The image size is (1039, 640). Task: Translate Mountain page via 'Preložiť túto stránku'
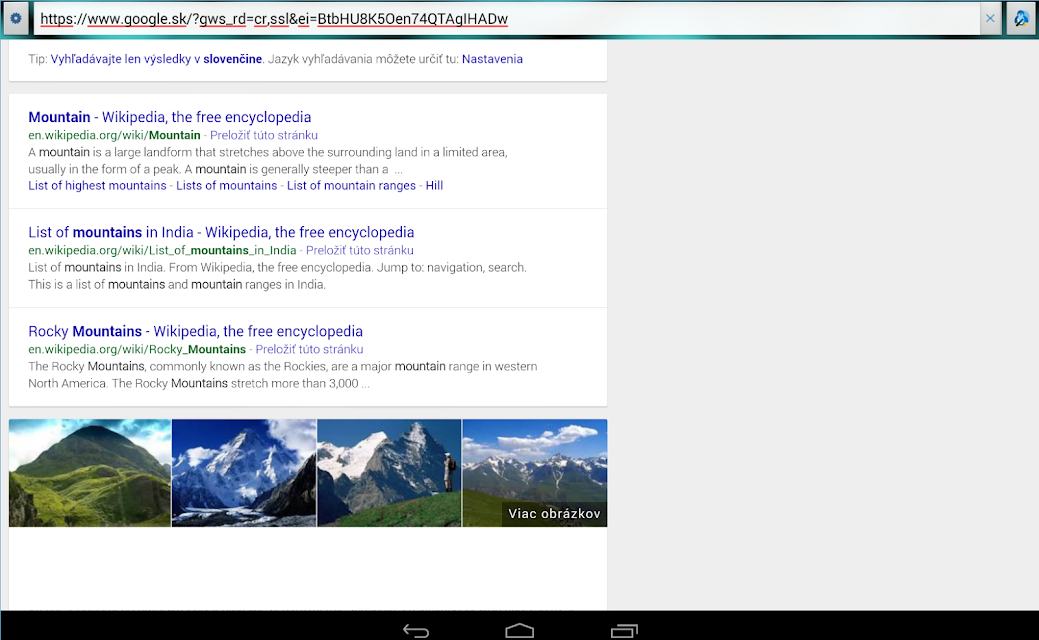tap(264, 135)
